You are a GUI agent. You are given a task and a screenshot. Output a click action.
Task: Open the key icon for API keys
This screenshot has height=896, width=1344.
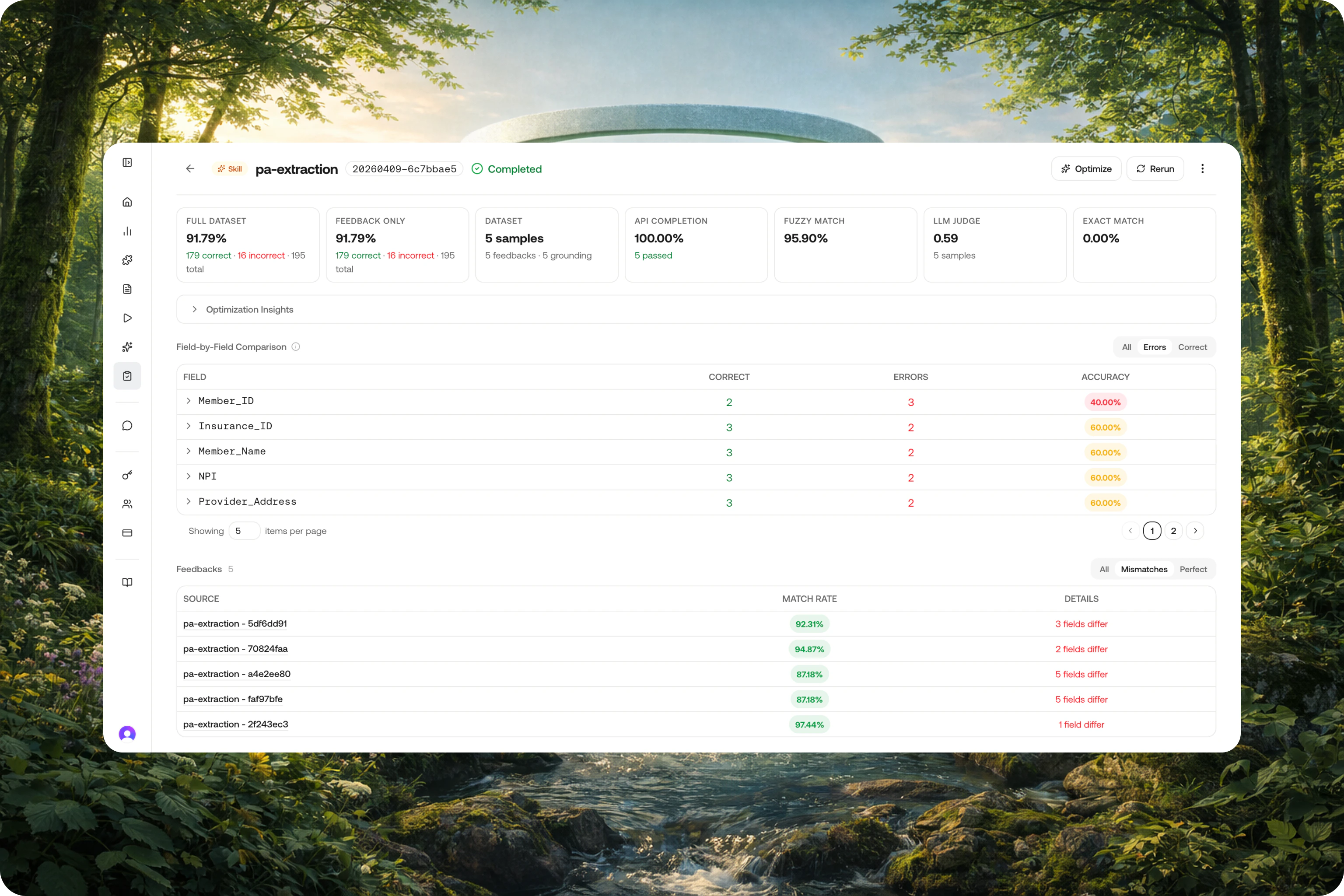(127, 475)
